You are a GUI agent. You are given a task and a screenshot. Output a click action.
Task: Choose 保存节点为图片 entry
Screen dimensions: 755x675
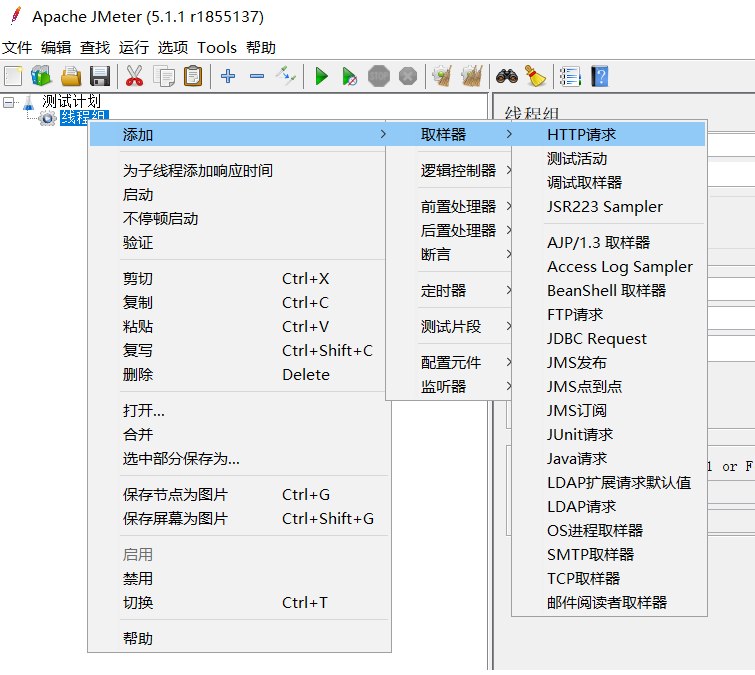(x=238, y=494)
